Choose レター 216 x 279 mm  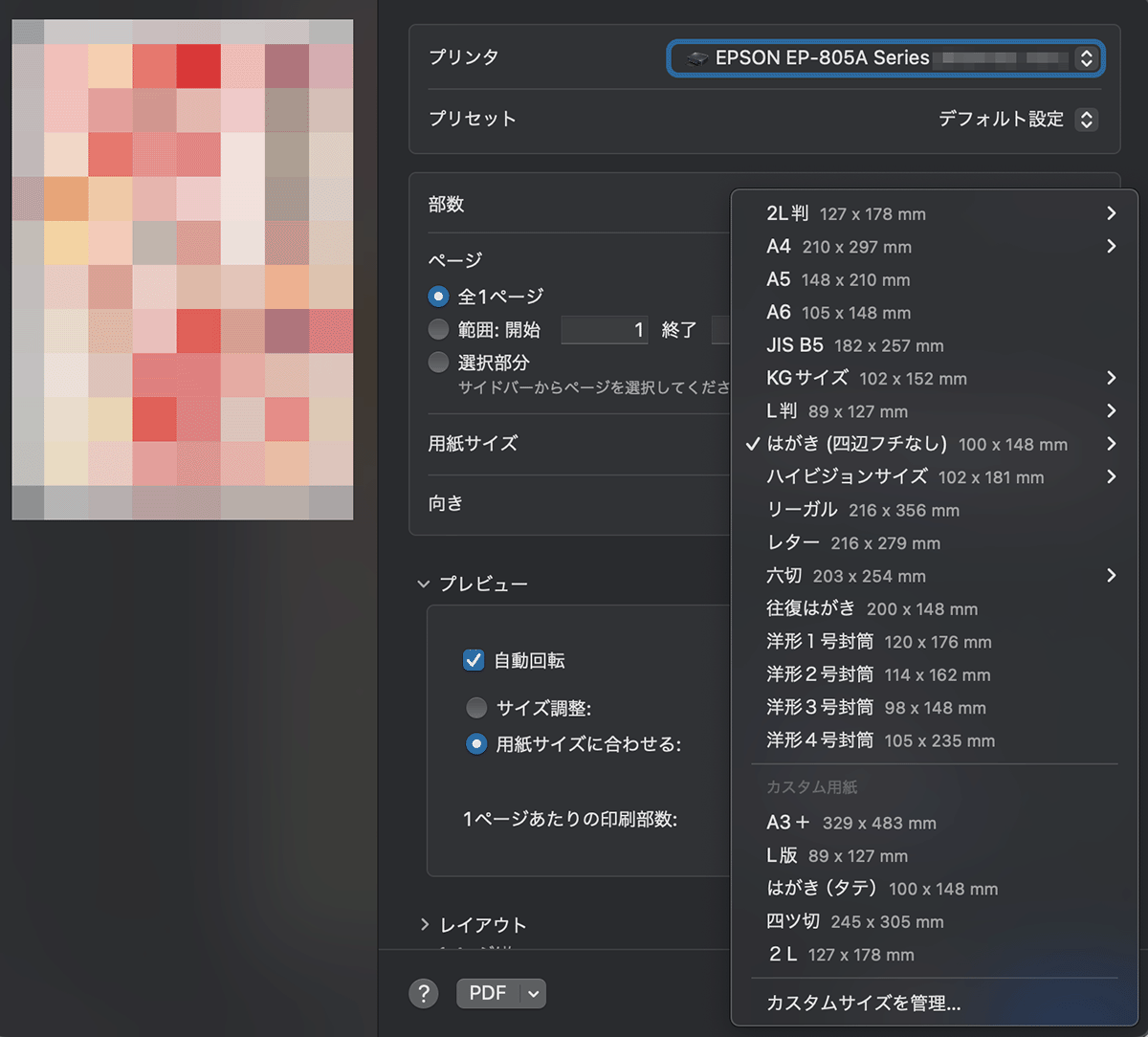pos(935,542)
